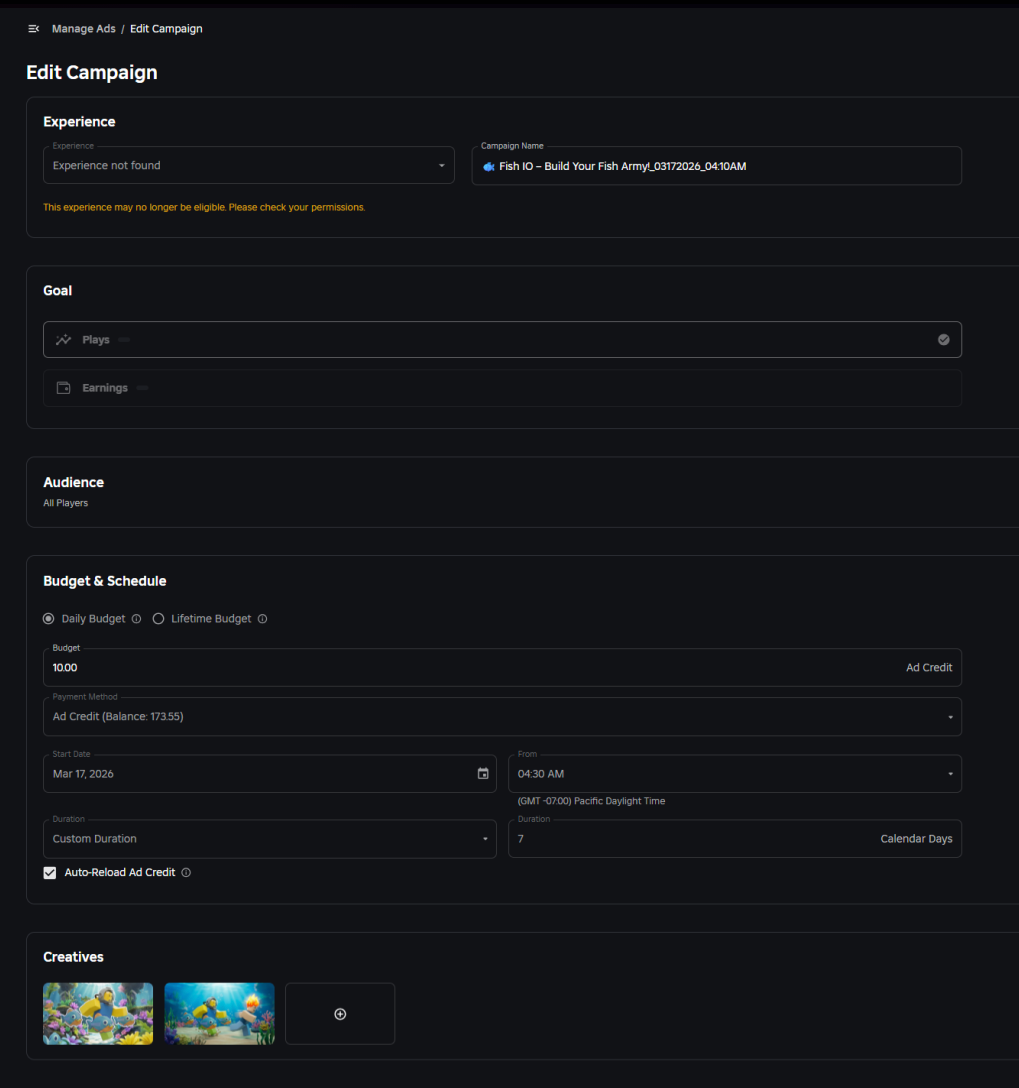Screen dimensions: 1019x1088
Task: Select Daily Budget radio button
Action: [x=49, y=618]
